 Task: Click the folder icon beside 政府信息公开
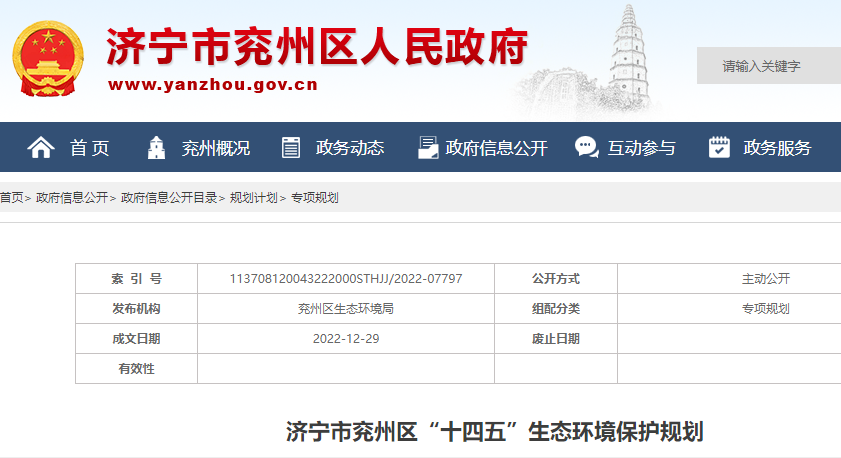427,148
